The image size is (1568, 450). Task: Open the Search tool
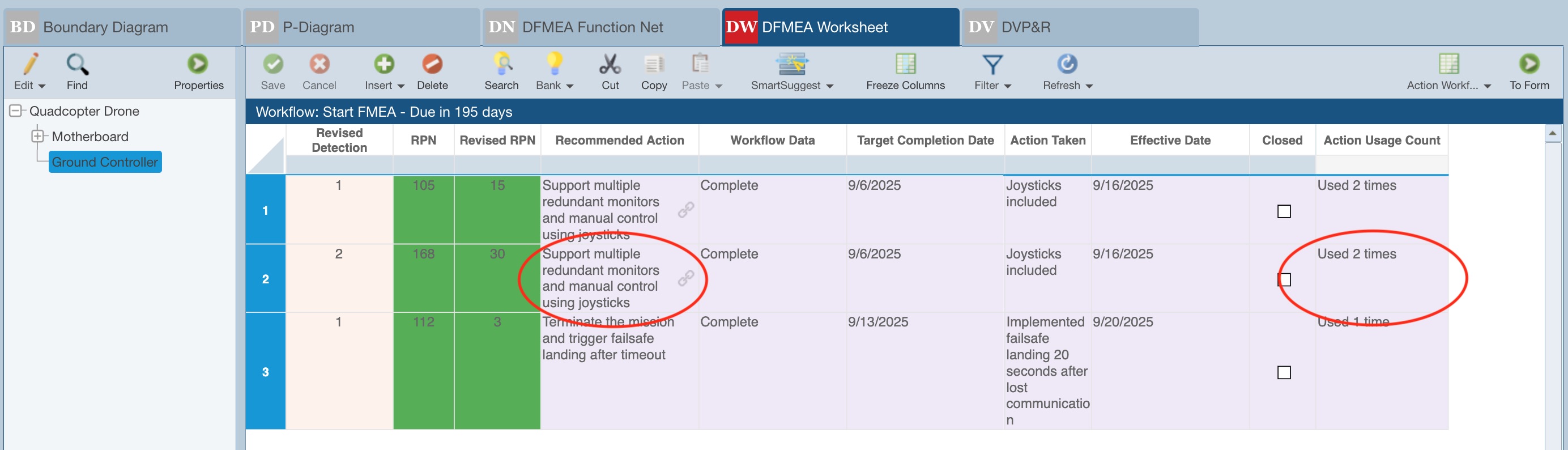pos(501,65)
